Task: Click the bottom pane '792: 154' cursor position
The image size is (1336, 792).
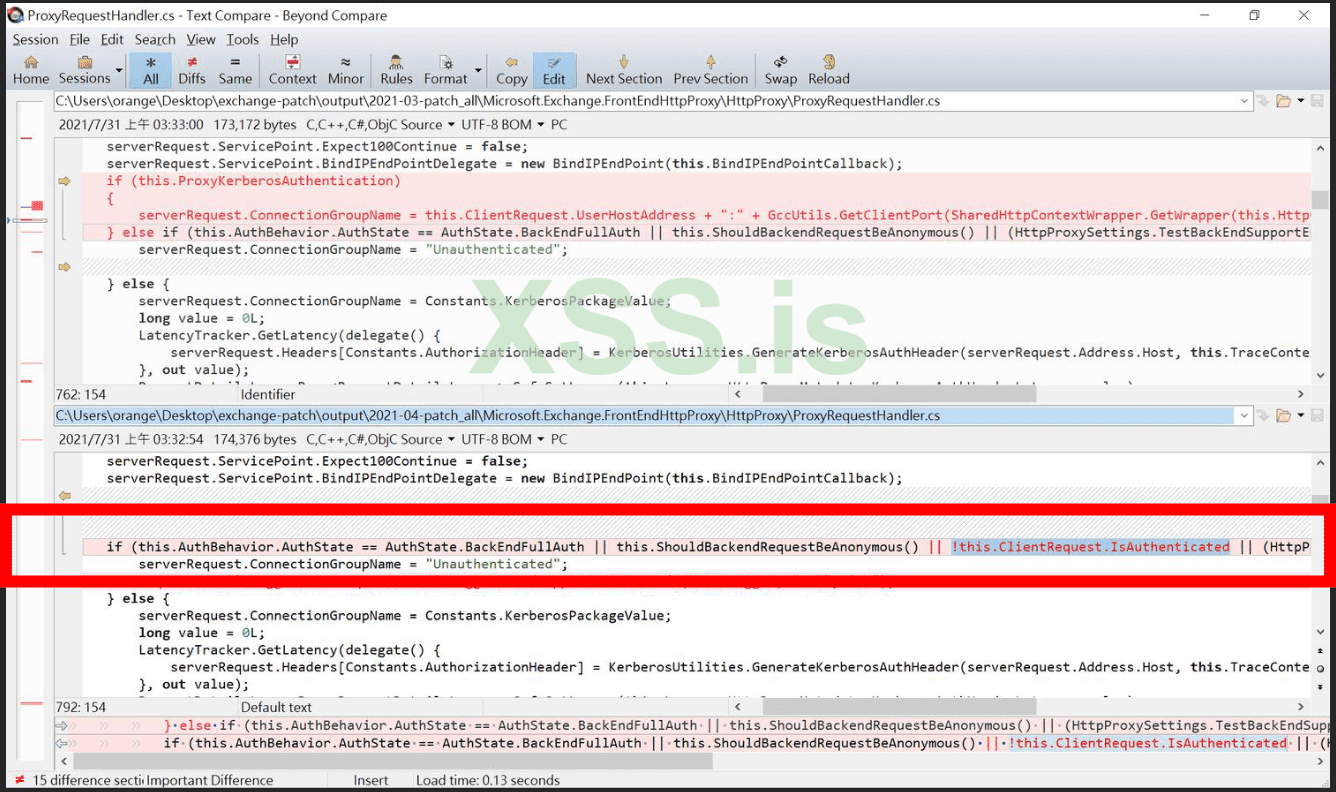Action: pyautogui.click(x=81, y=707)
